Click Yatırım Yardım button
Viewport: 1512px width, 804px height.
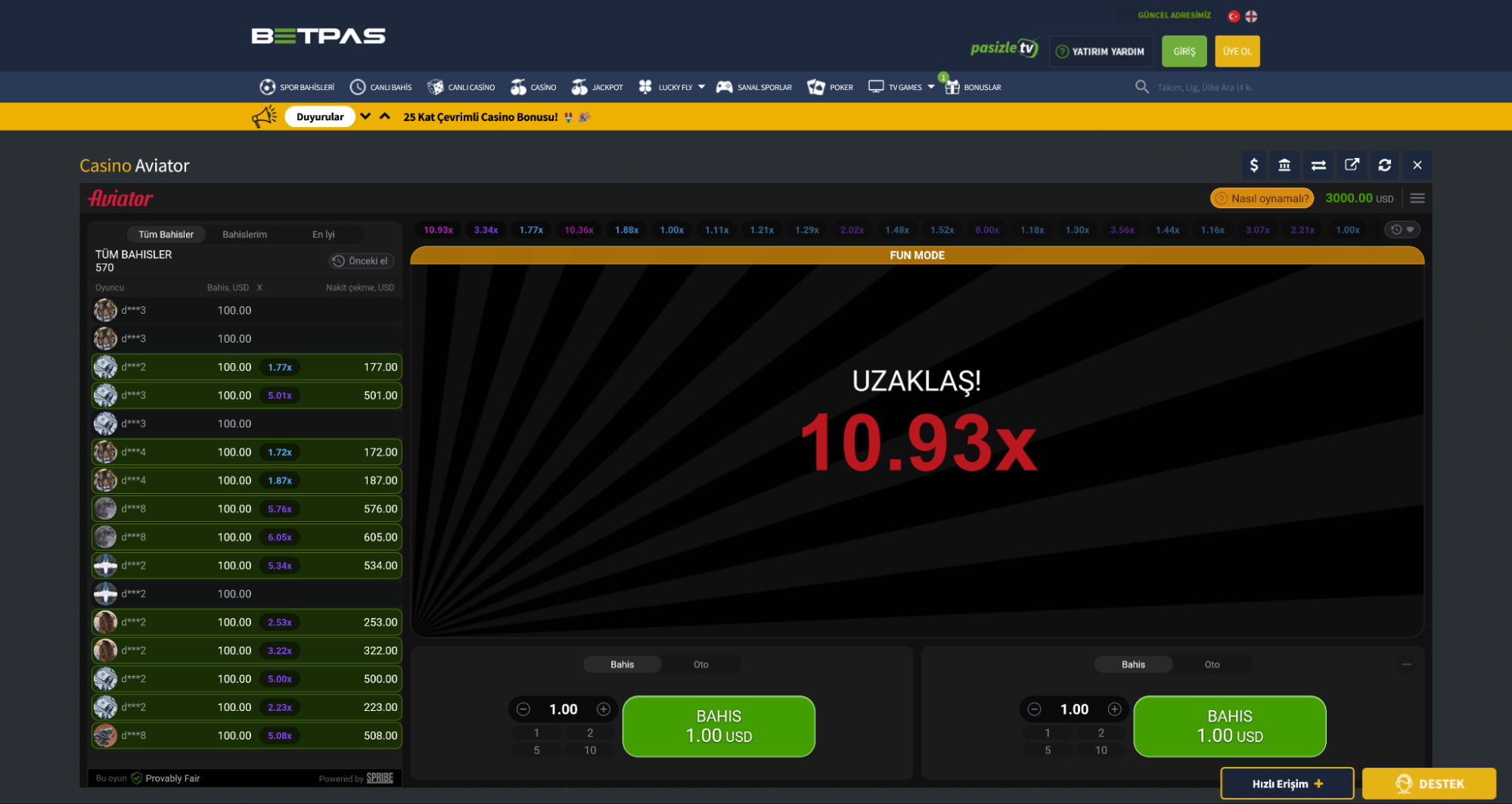point(1101,51)
